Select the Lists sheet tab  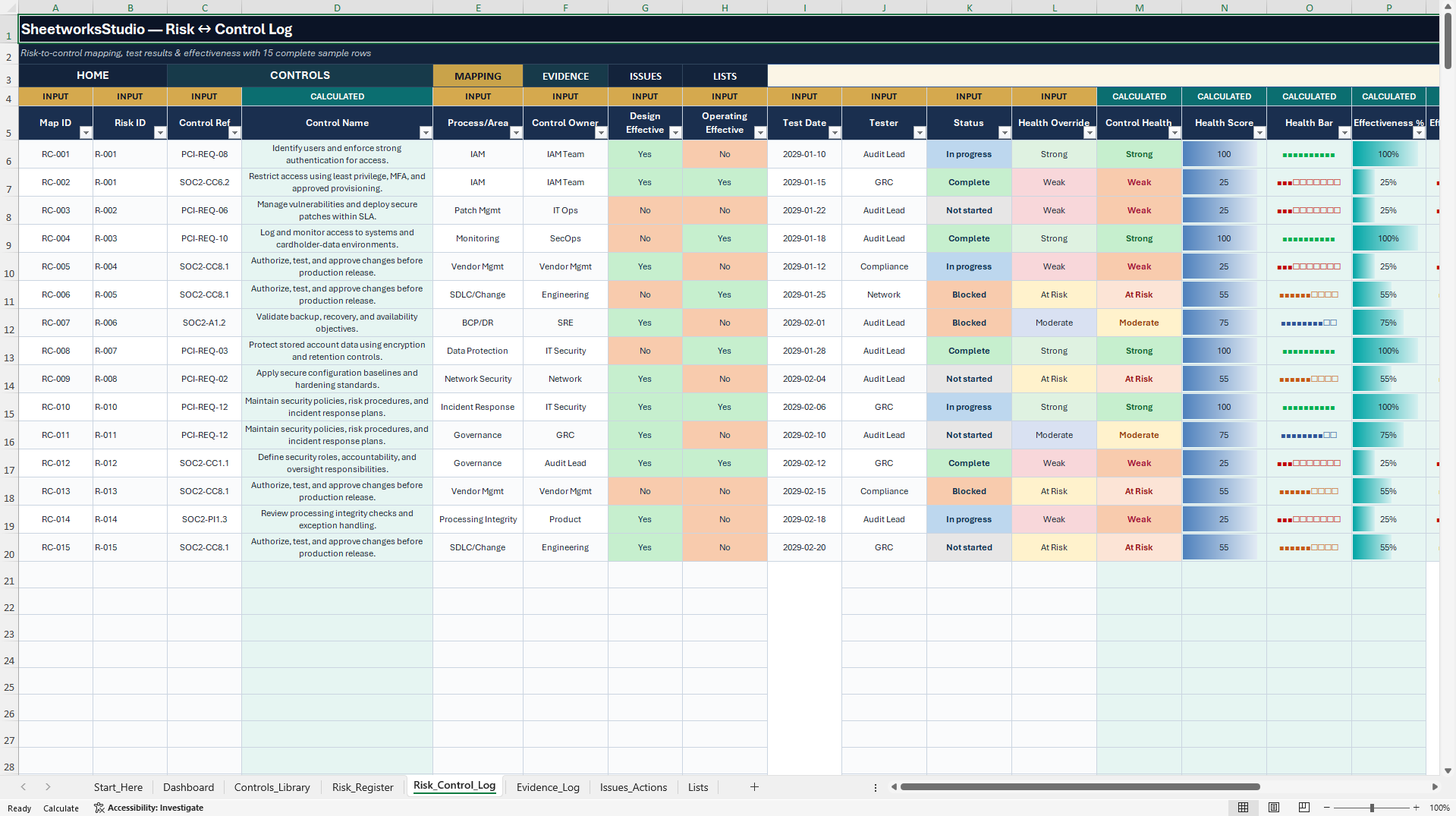[698, 787]
